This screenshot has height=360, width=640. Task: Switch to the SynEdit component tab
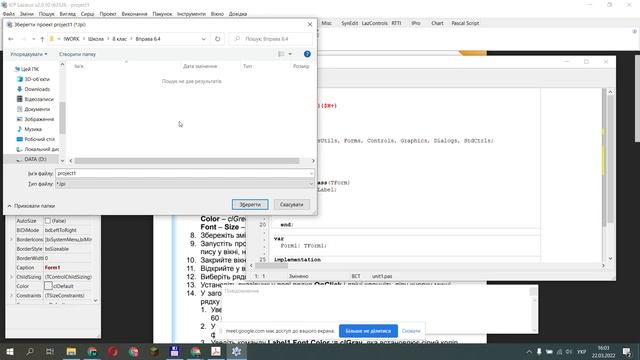[x=349, y=23]
